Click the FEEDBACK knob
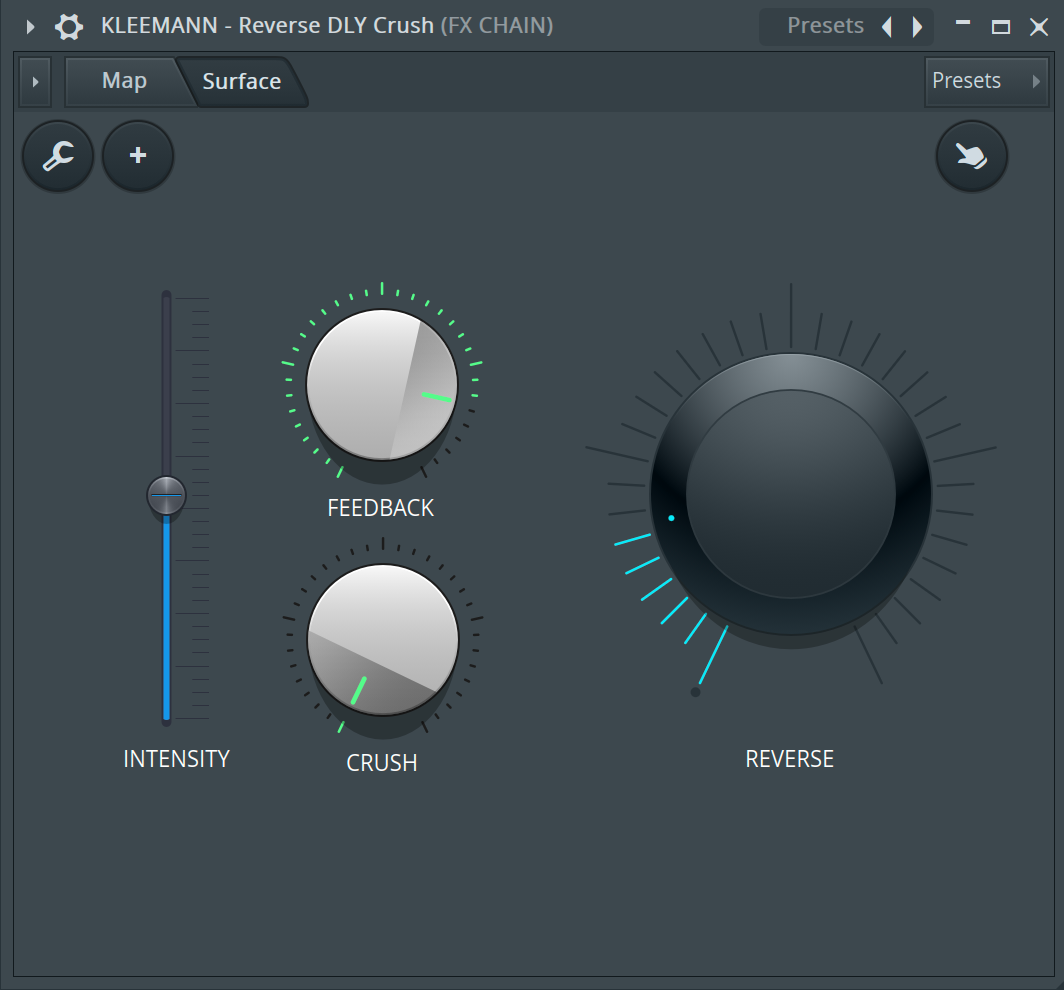 coord(381,384)
